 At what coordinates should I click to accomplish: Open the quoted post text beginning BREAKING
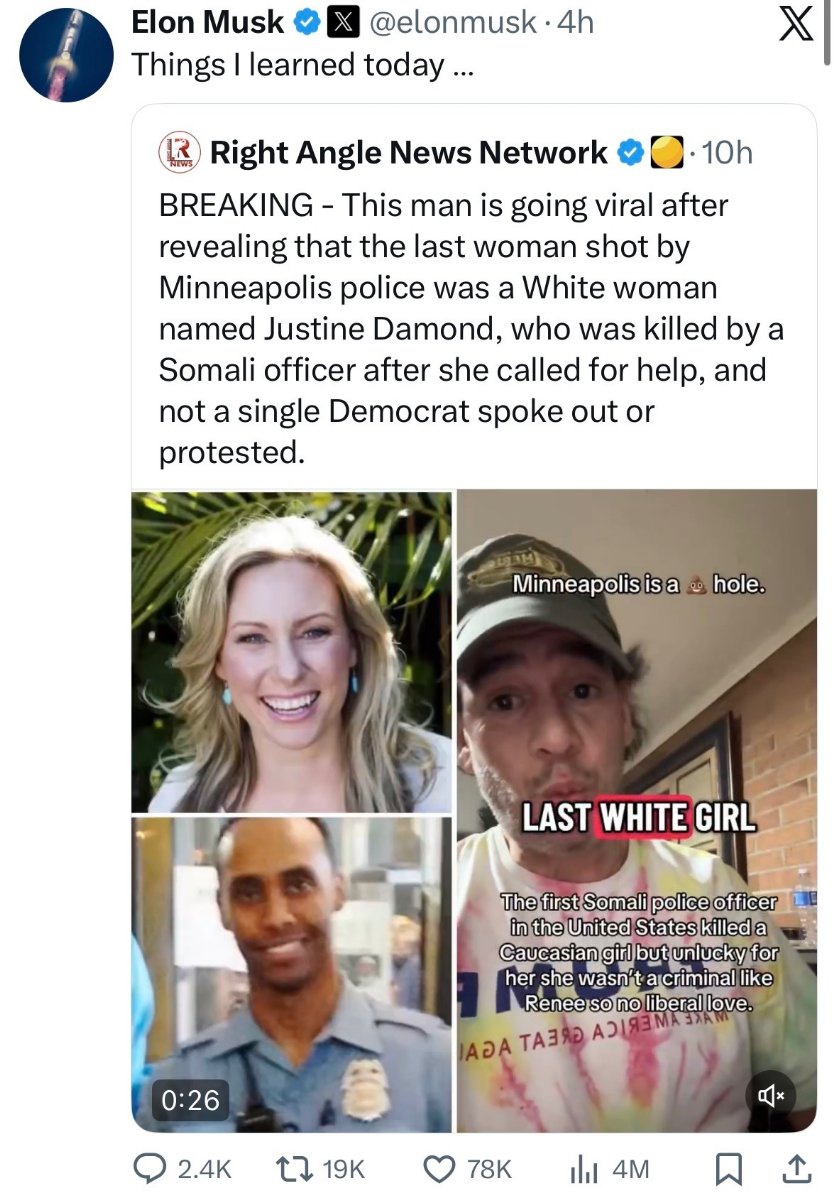(471, 329)
